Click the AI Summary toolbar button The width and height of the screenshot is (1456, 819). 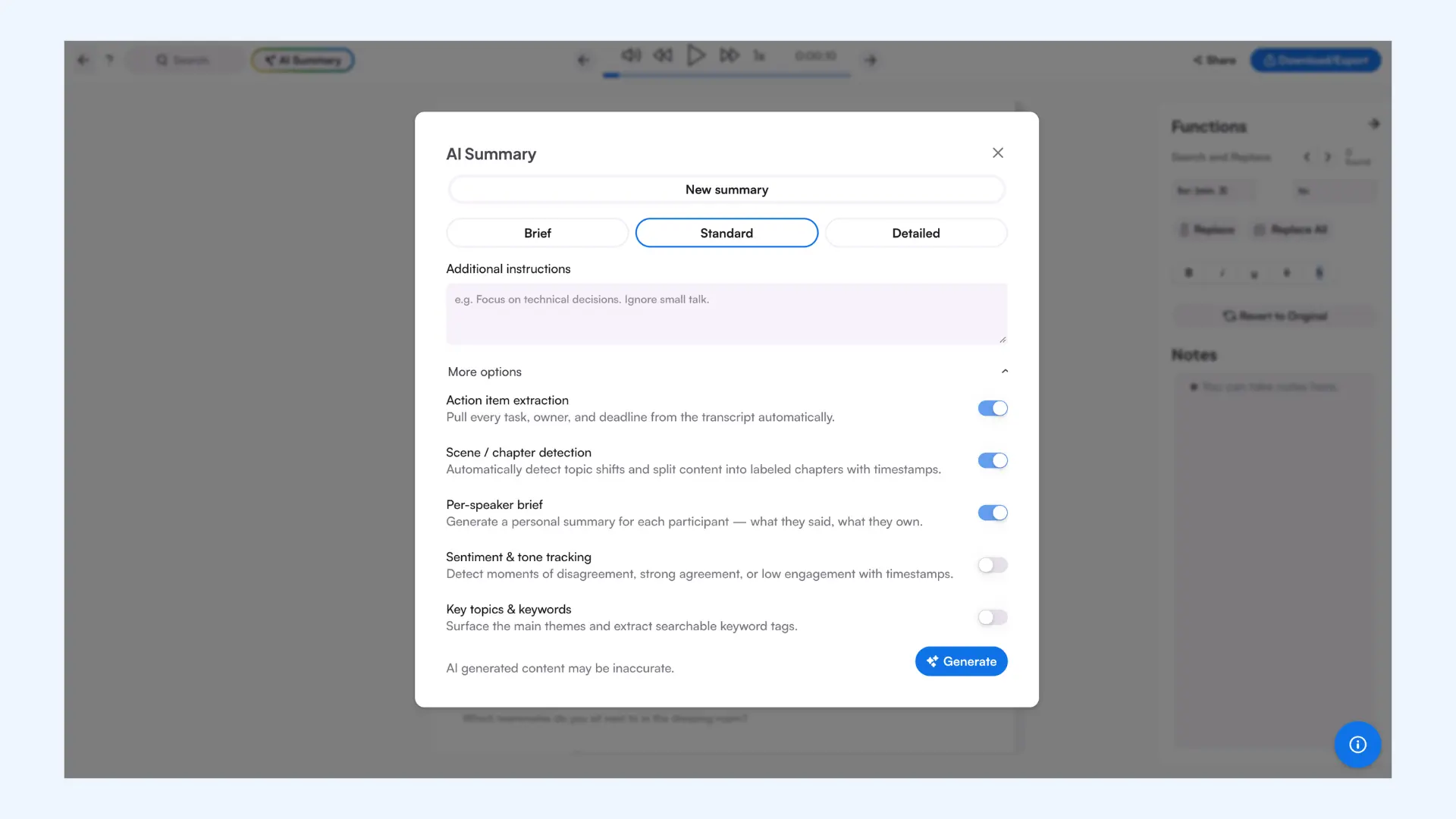pos(303,60)
